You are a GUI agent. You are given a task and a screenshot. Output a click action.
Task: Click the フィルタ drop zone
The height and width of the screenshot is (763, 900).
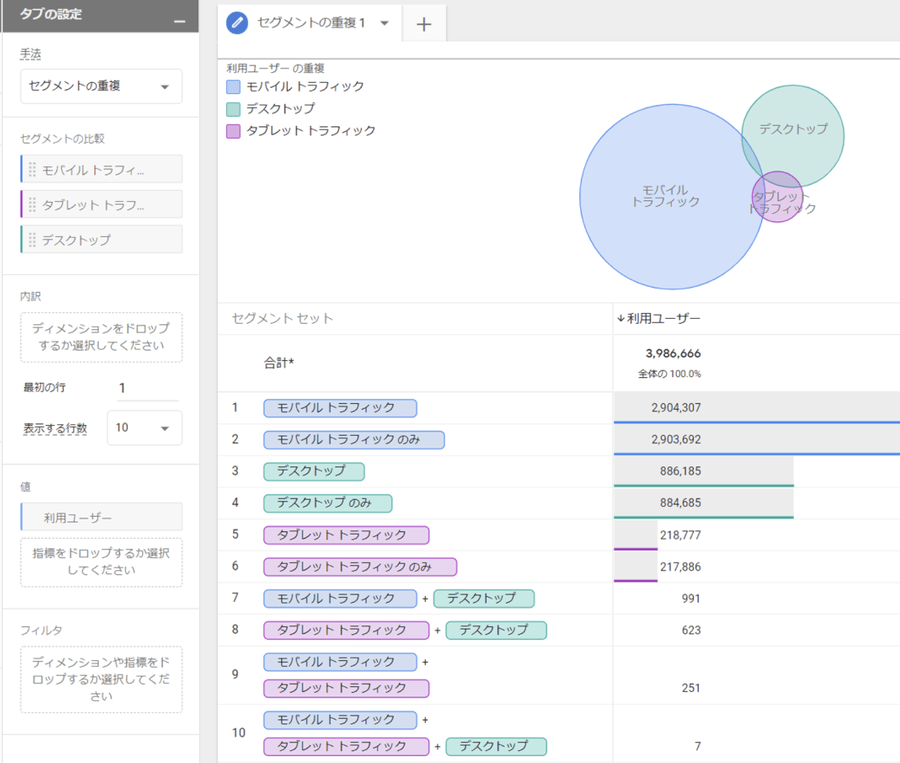(101, 679)
